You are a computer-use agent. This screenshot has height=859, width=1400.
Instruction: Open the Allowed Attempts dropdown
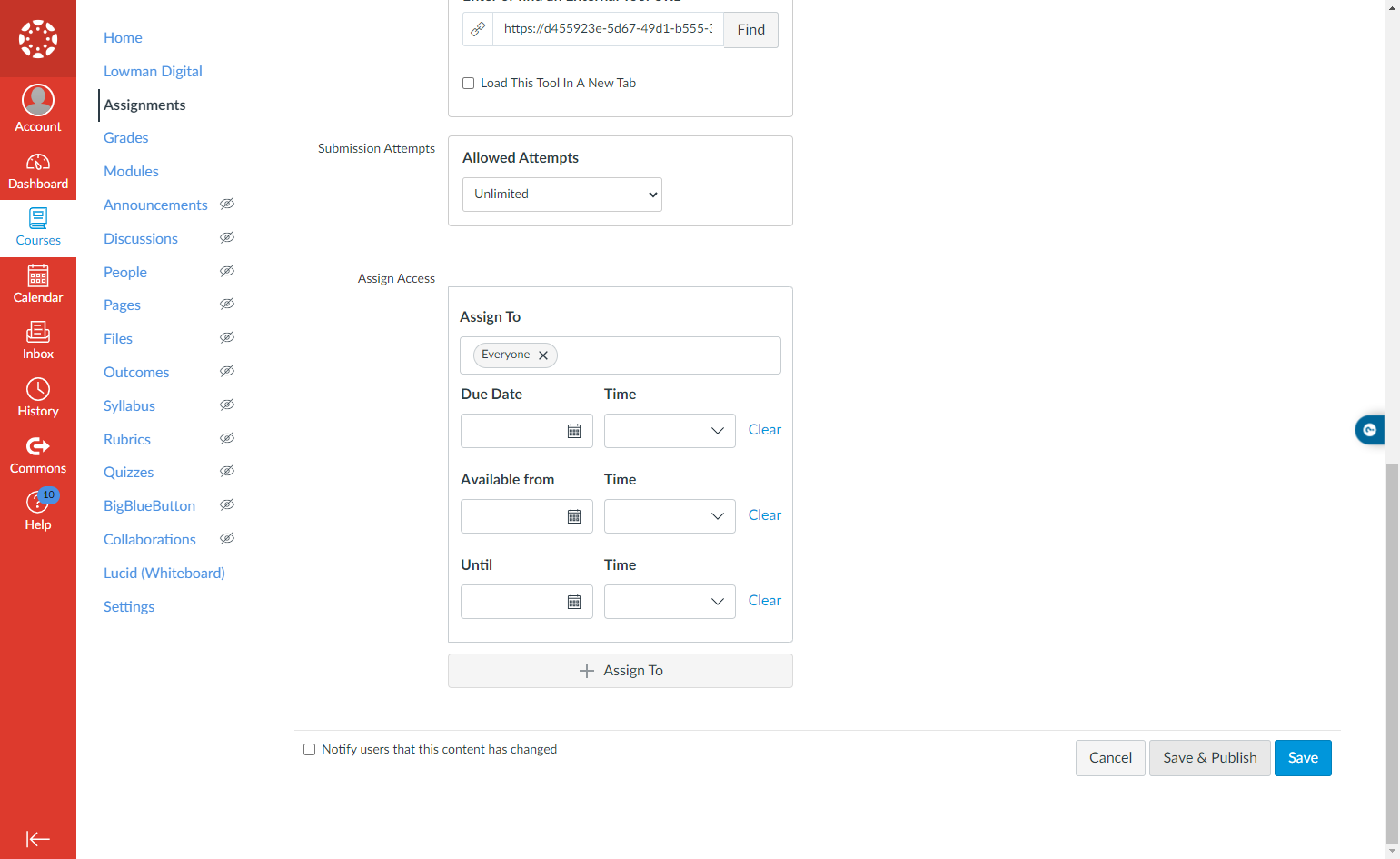562,195
